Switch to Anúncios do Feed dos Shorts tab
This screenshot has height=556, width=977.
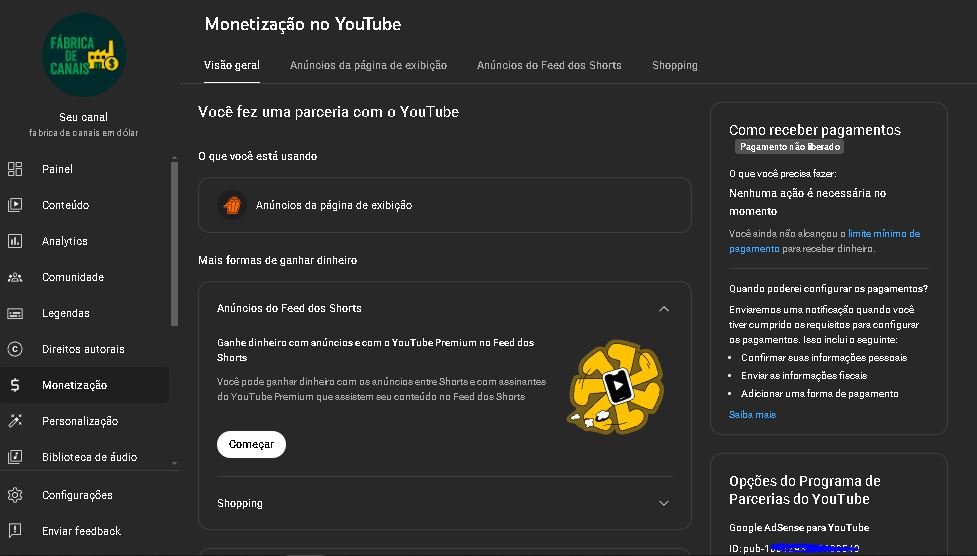(x=549, y=65)
